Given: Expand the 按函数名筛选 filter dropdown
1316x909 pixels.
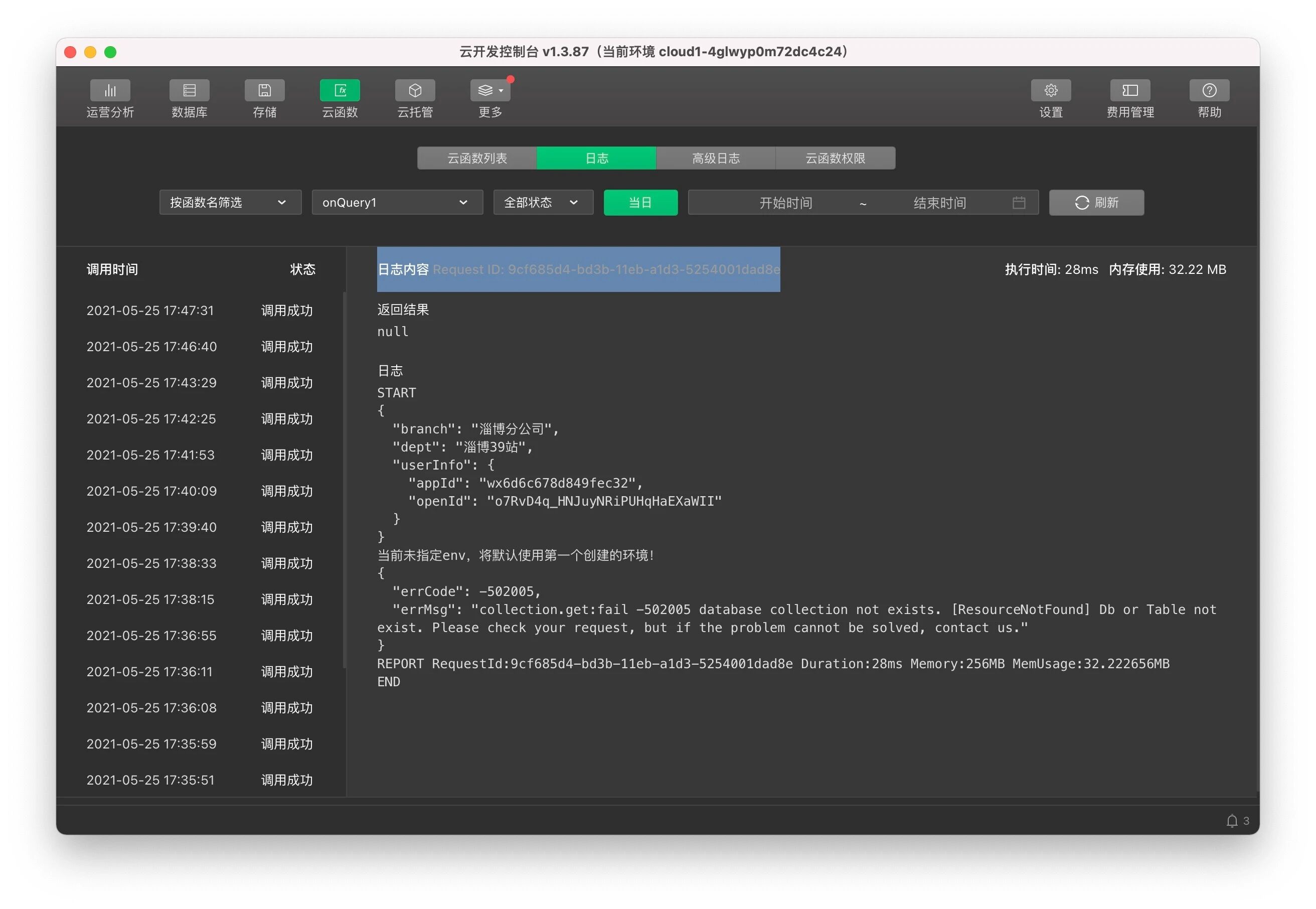Looking at the screenshot, I should 230,202.
